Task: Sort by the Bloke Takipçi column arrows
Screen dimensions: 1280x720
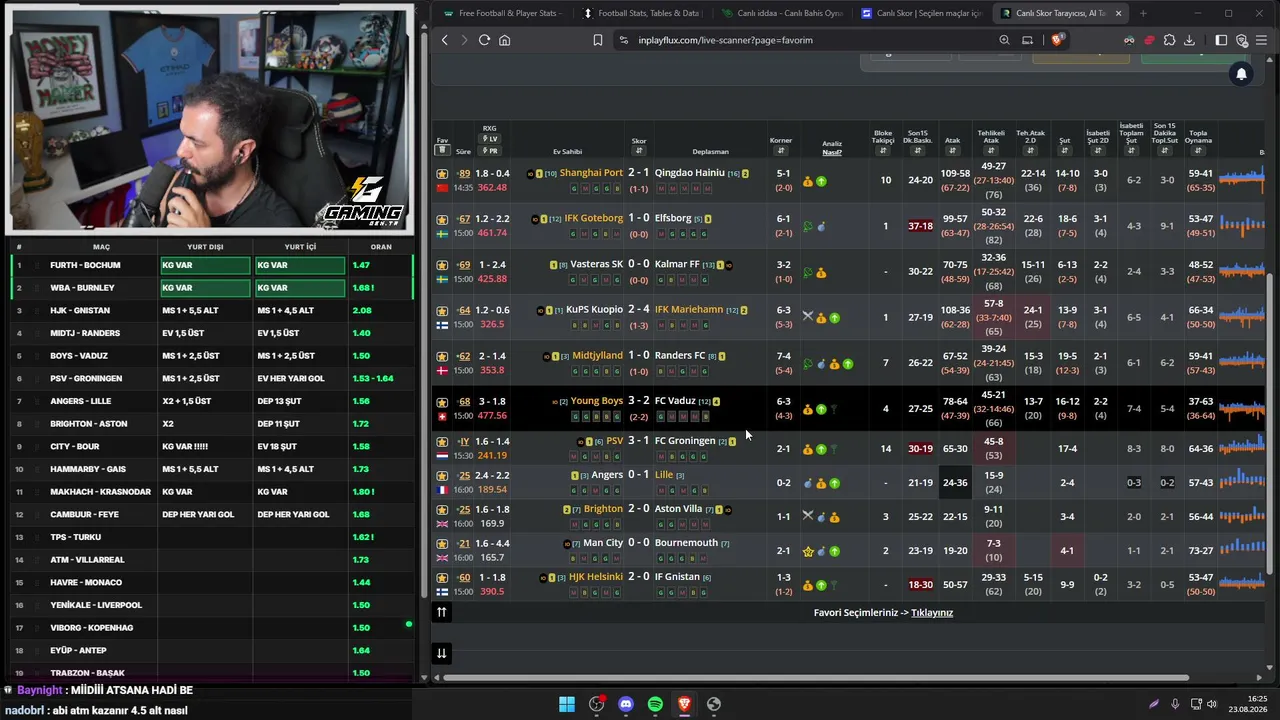Action: point(883,151)
